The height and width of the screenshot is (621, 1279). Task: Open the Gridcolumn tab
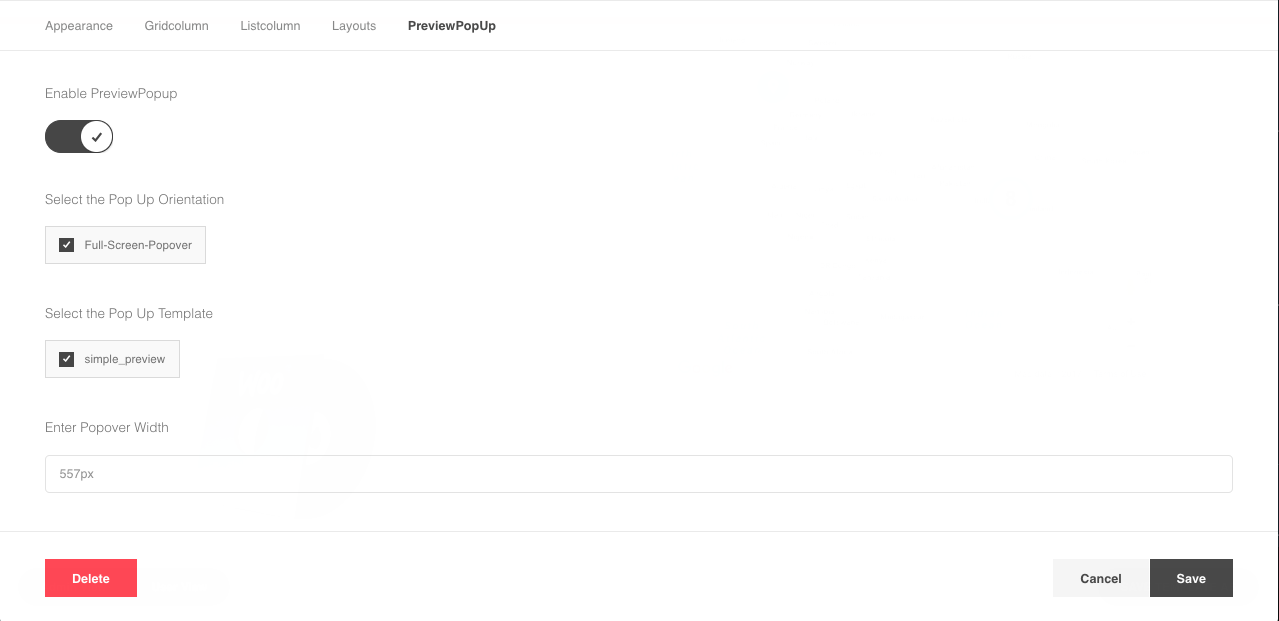click(176, 26)
